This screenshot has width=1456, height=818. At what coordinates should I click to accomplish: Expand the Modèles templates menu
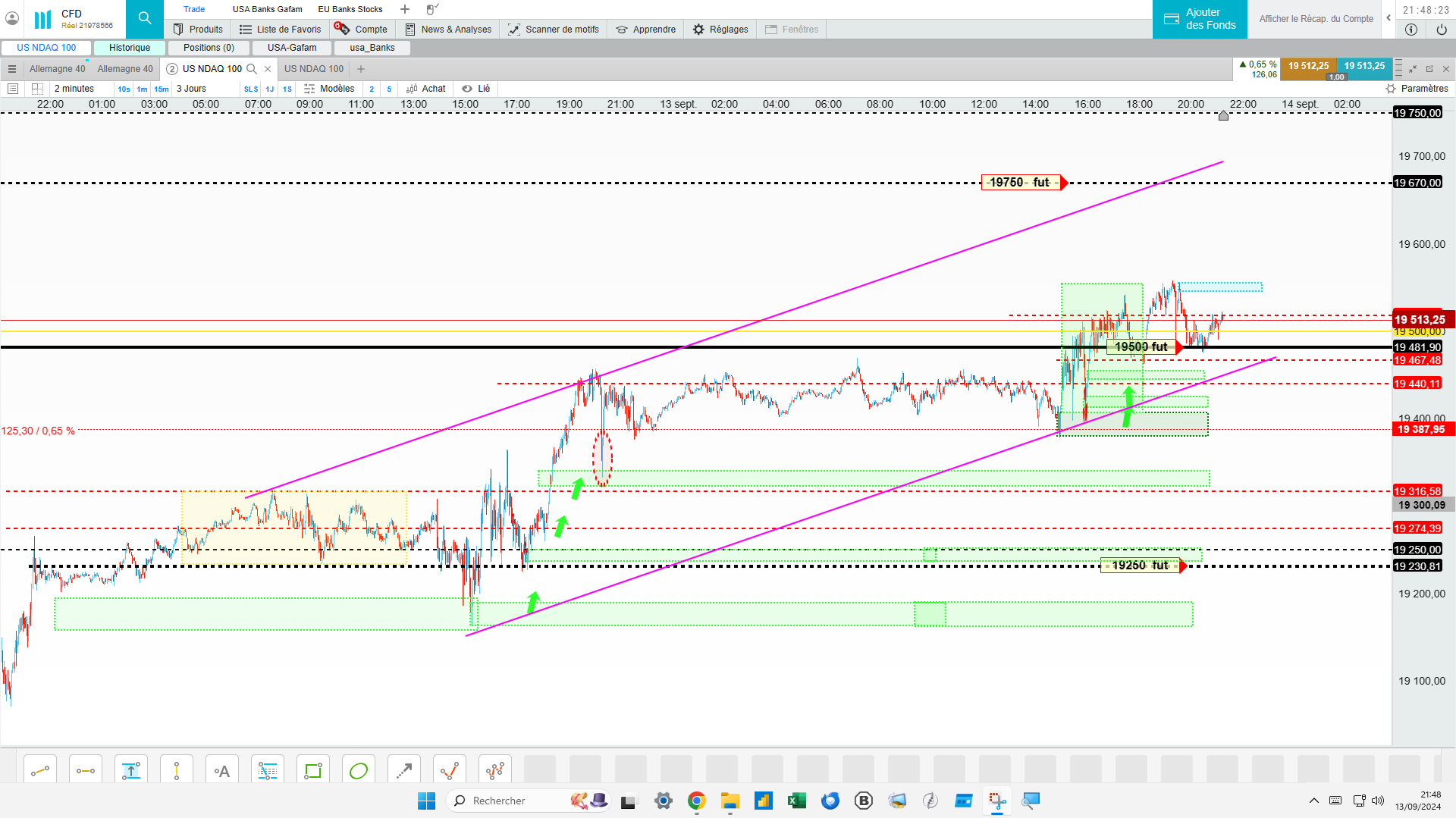click(330, 89)
